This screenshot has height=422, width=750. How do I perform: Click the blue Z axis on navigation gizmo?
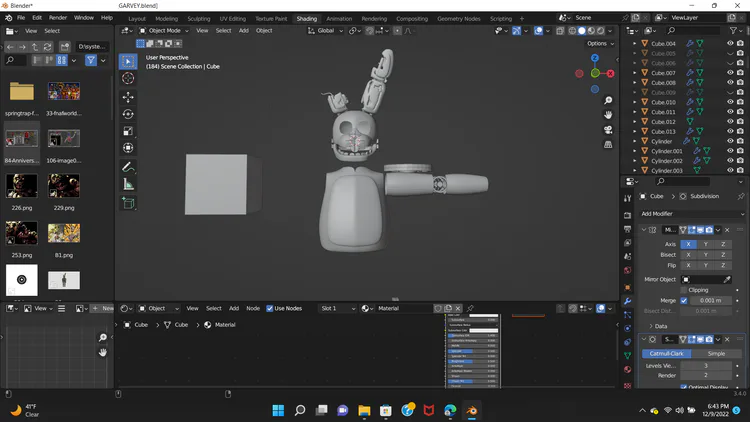click(595, 58)
